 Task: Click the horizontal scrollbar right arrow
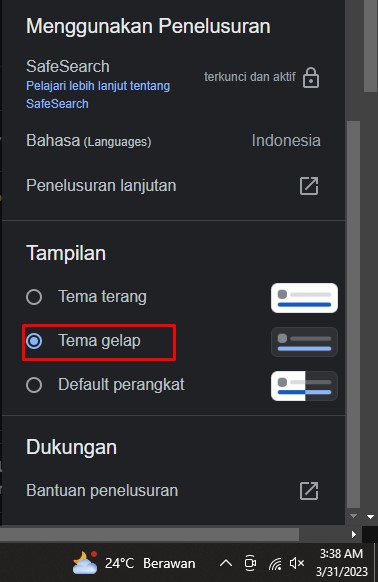(x=353, y=534)
